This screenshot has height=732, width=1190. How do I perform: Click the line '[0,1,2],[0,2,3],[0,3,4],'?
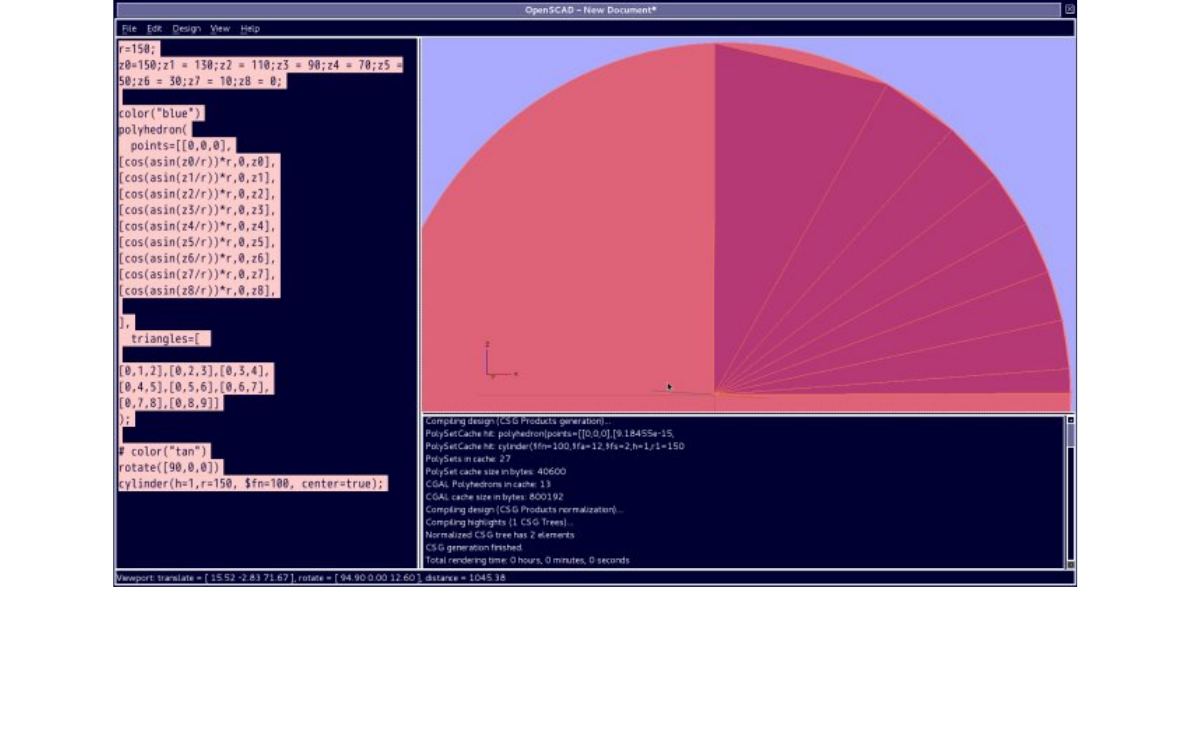tap(194, 371)
